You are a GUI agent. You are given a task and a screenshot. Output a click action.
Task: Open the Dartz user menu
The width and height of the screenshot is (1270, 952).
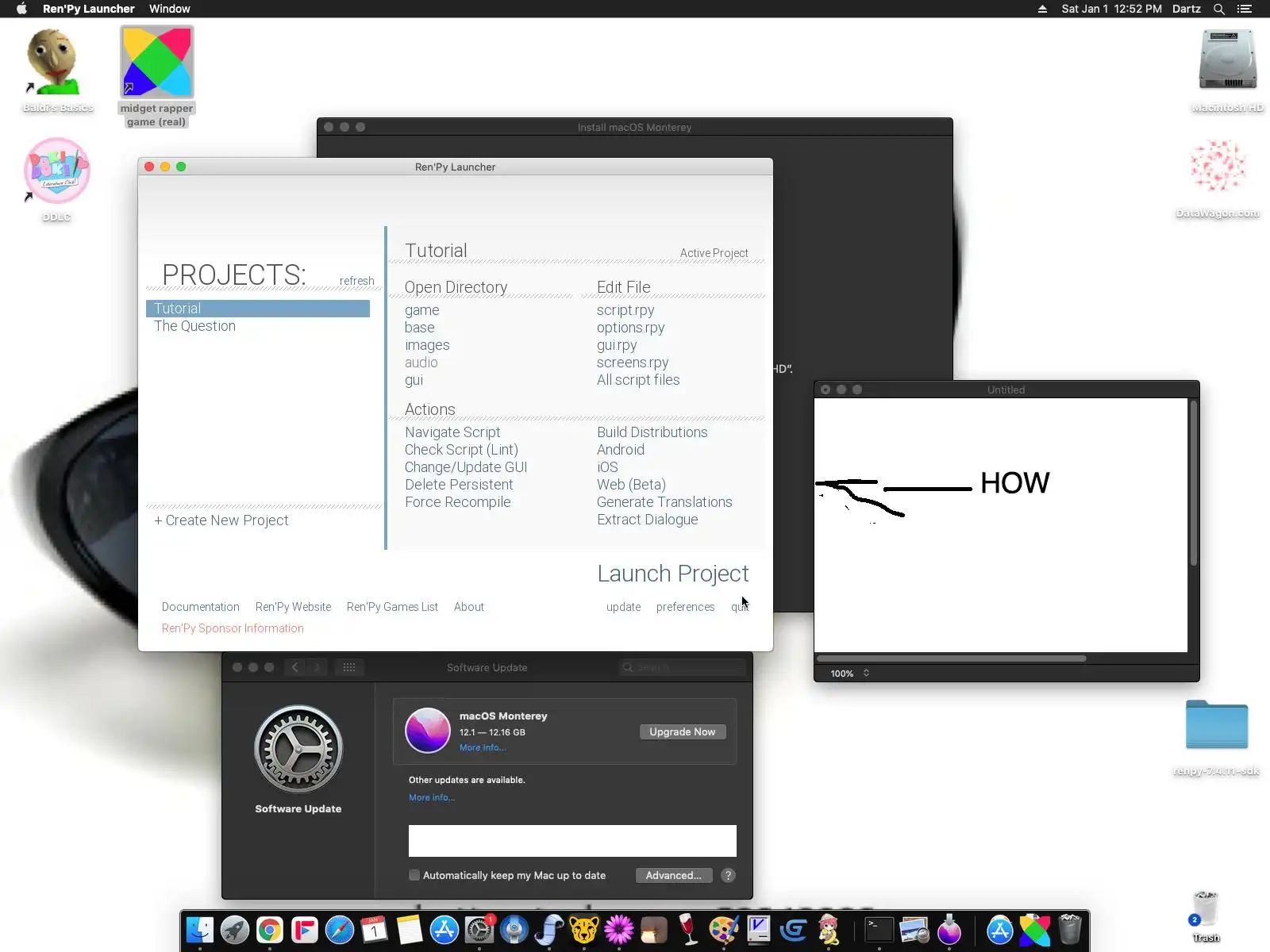point(1186,9)
